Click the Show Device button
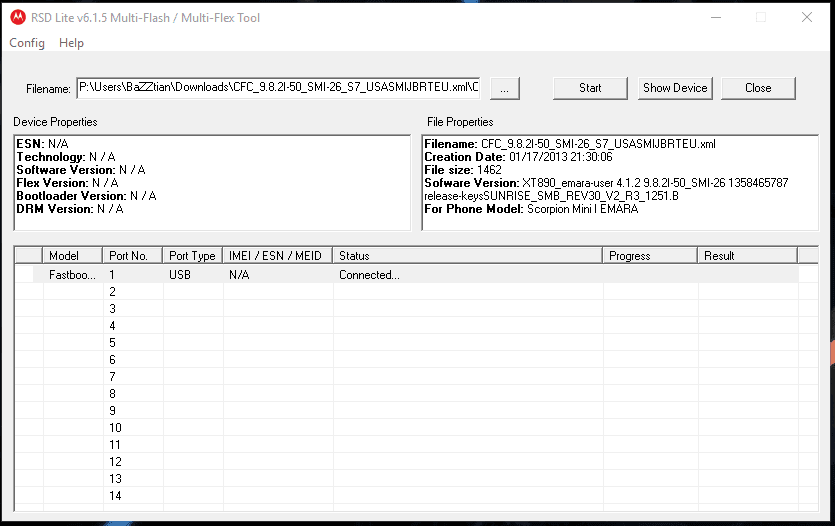Viewport: 835px width, 526px height. pyautogui.click(x=675, y=88)
